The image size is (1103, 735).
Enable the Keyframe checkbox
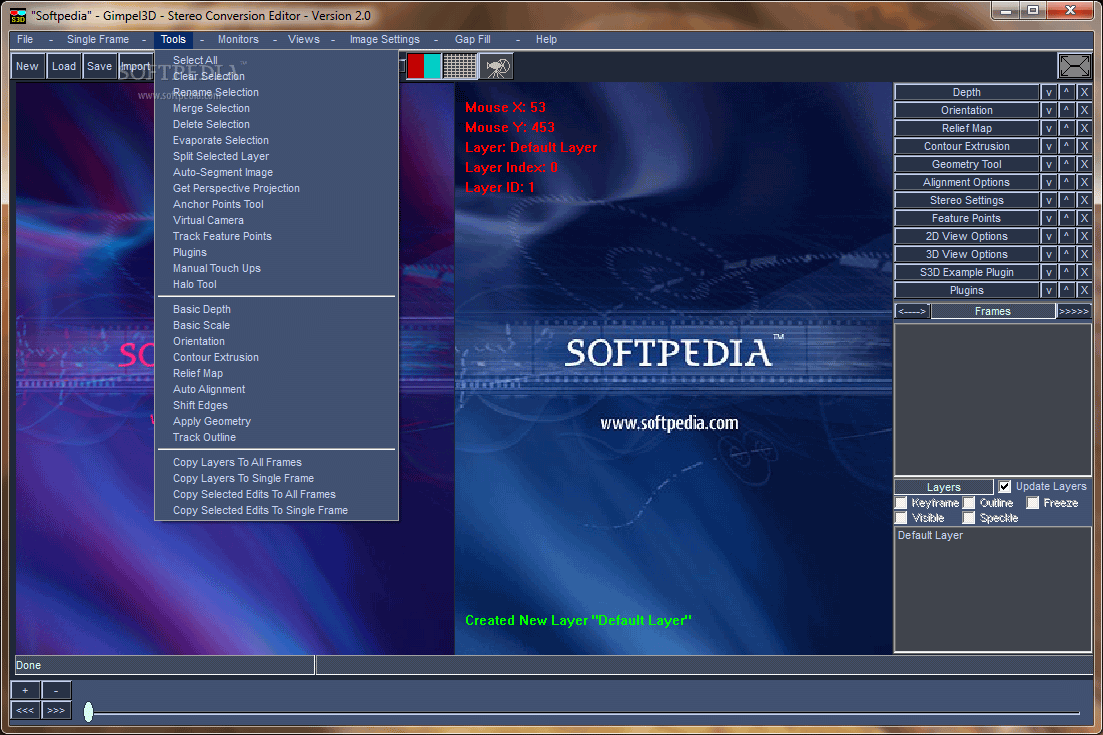[x=901, y=503]
